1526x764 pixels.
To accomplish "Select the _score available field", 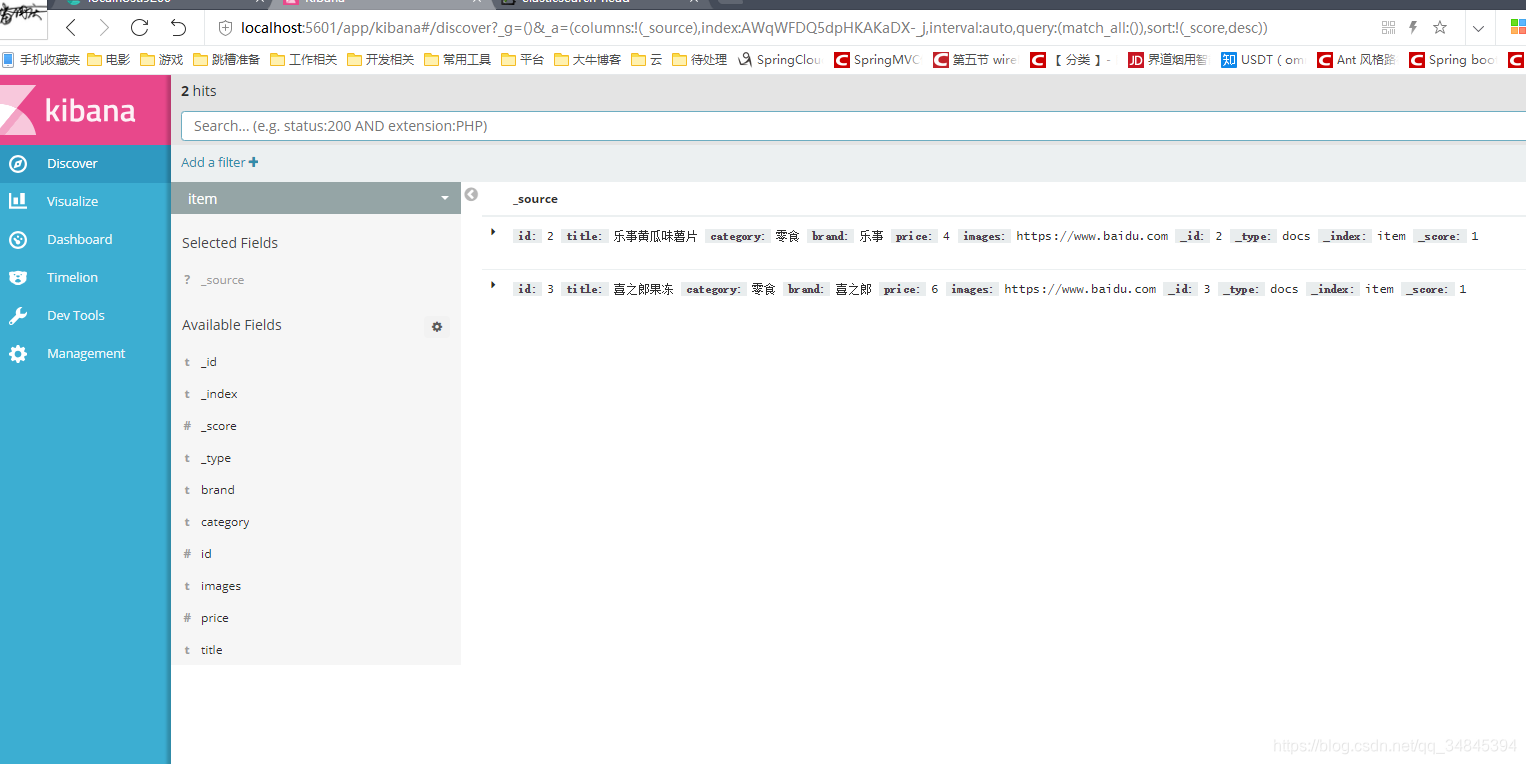I will click(x=218, y=426).
